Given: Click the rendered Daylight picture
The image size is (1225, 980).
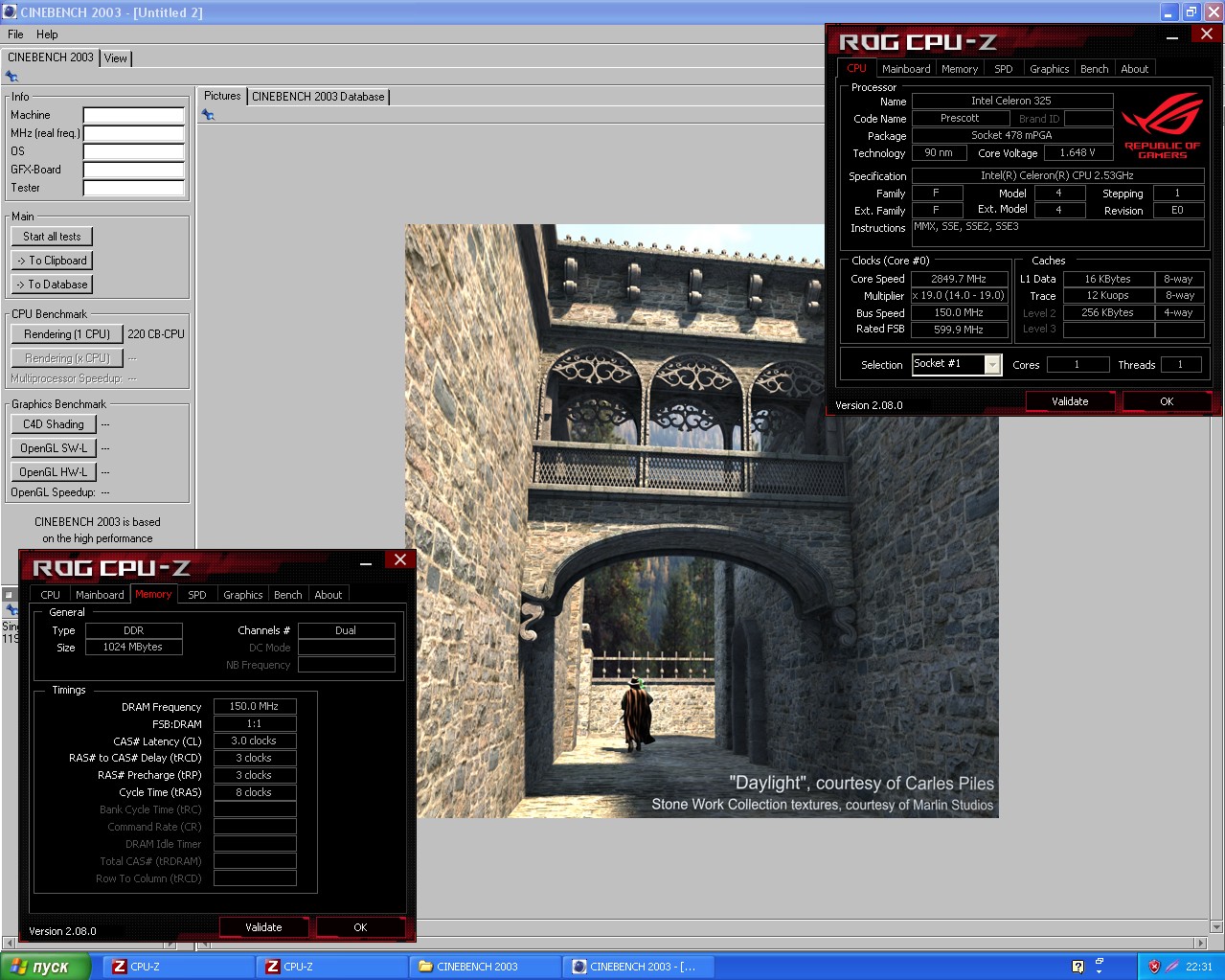Looking at the screenshot, I should tap(701, 520).
